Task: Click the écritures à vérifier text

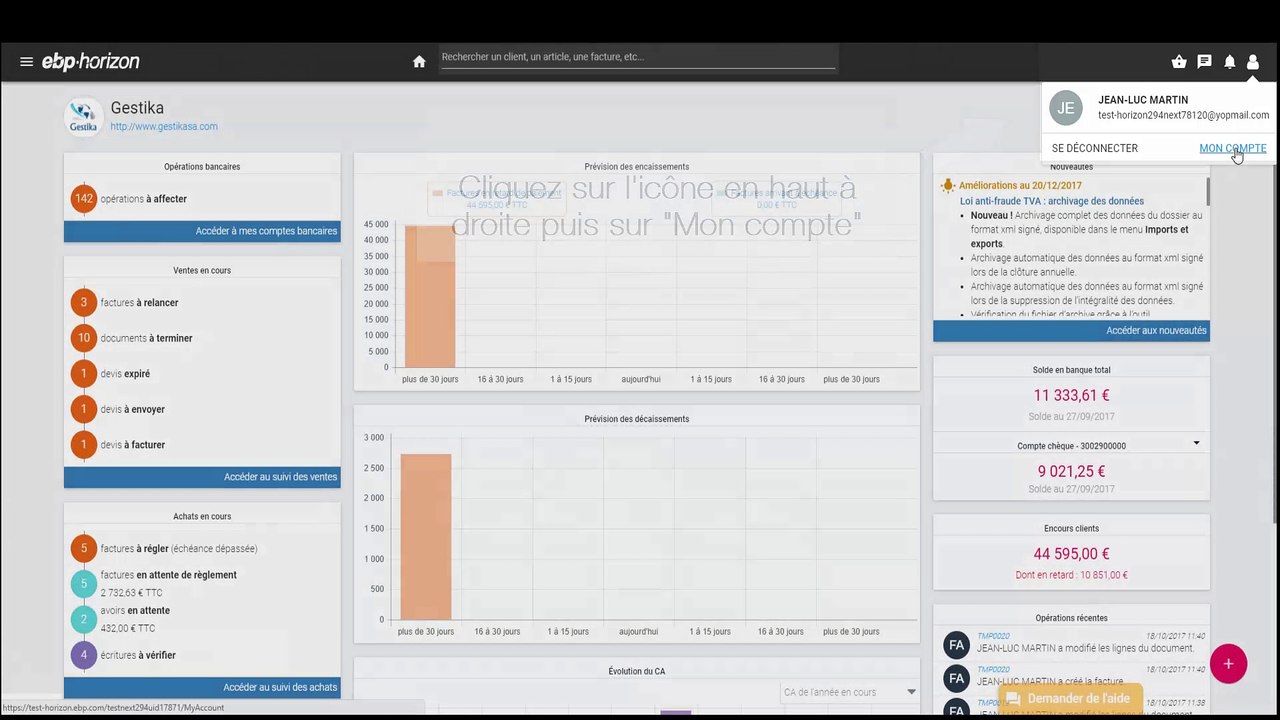Action: [x=138, y=656]
